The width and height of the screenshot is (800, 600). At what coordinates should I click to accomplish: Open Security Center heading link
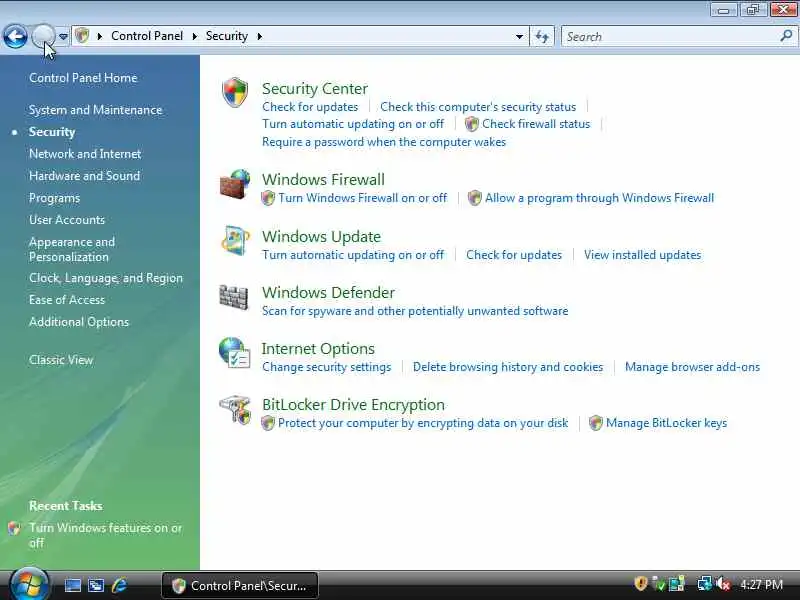pos(315,89)
